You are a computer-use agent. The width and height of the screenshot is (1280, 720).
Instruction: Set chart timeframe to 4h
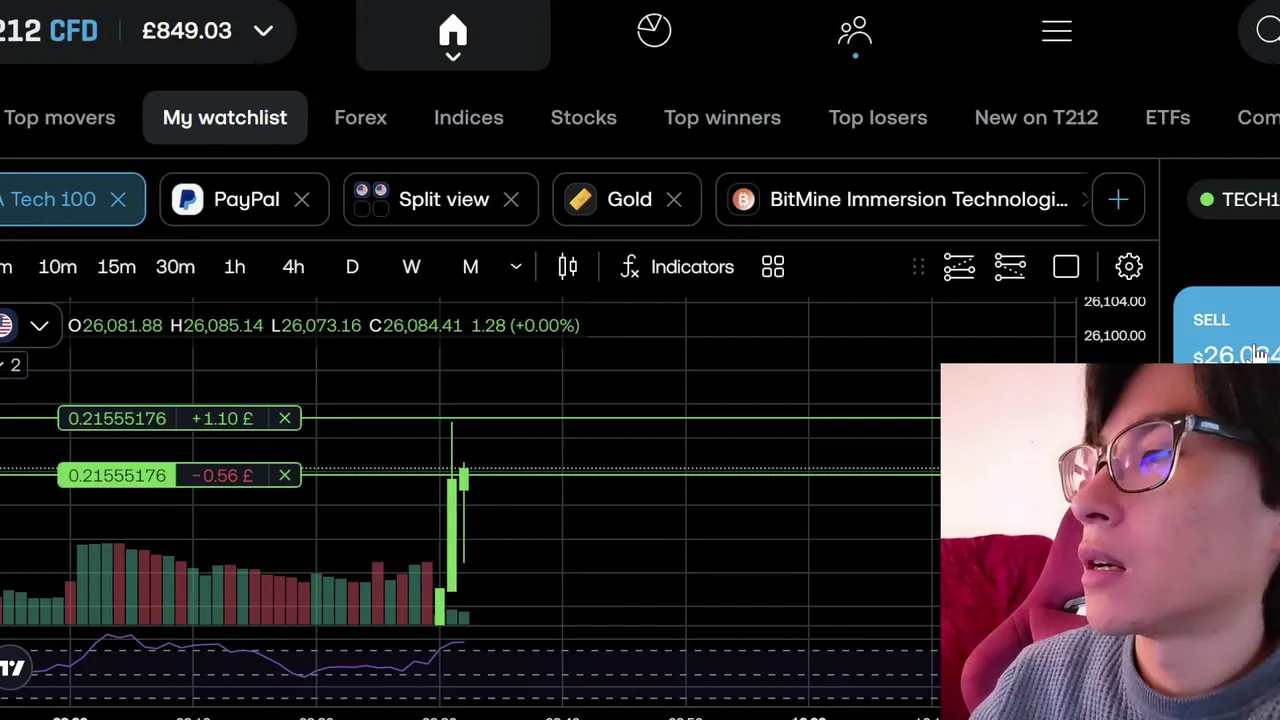tap(293, 267)
